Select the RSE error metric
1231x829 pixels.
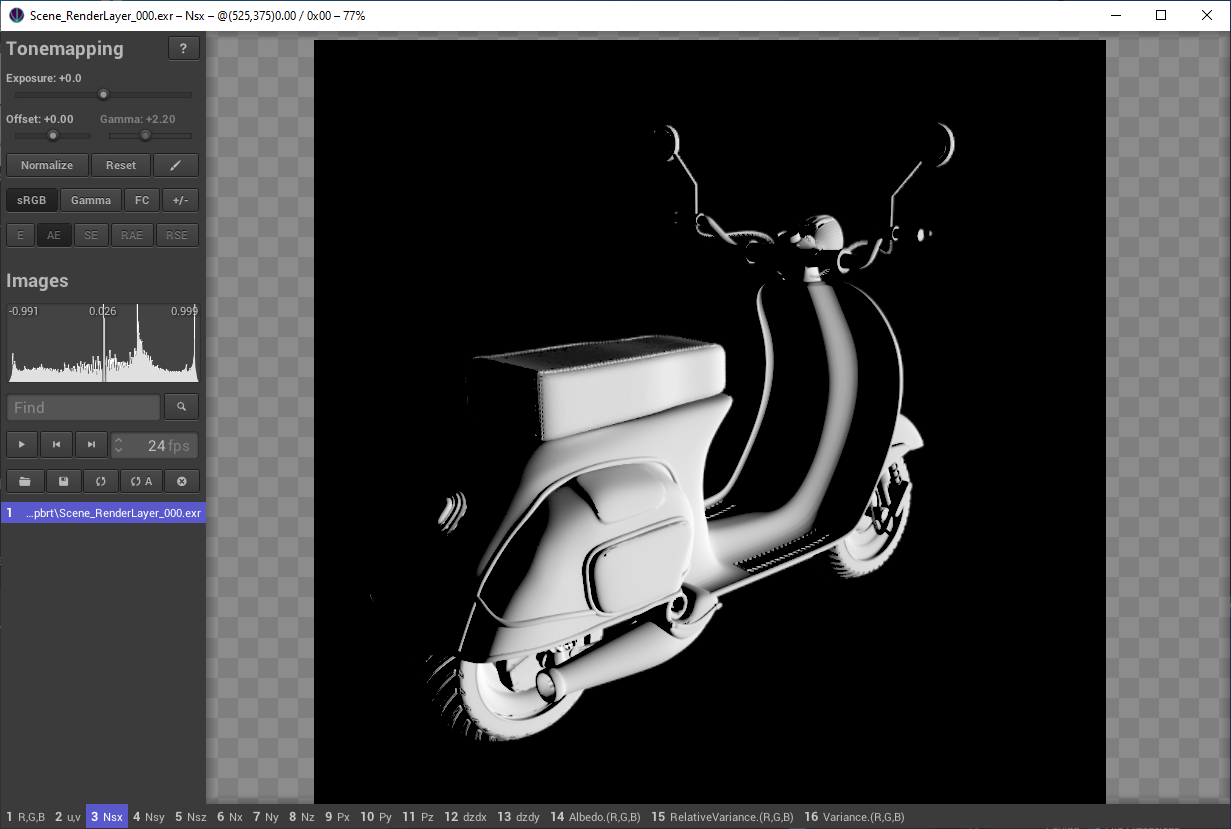coord(176,235)
